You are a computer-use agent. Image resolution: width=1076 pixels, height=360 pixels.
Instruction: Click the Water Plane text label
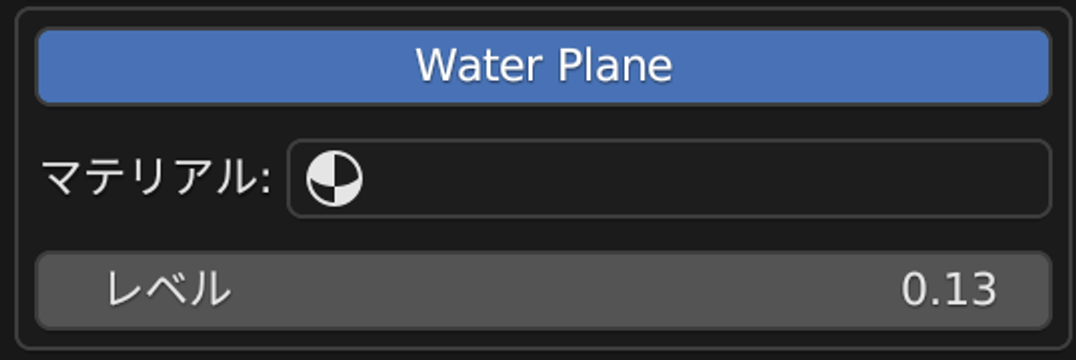pyautogui.click(x=543, y=66)
